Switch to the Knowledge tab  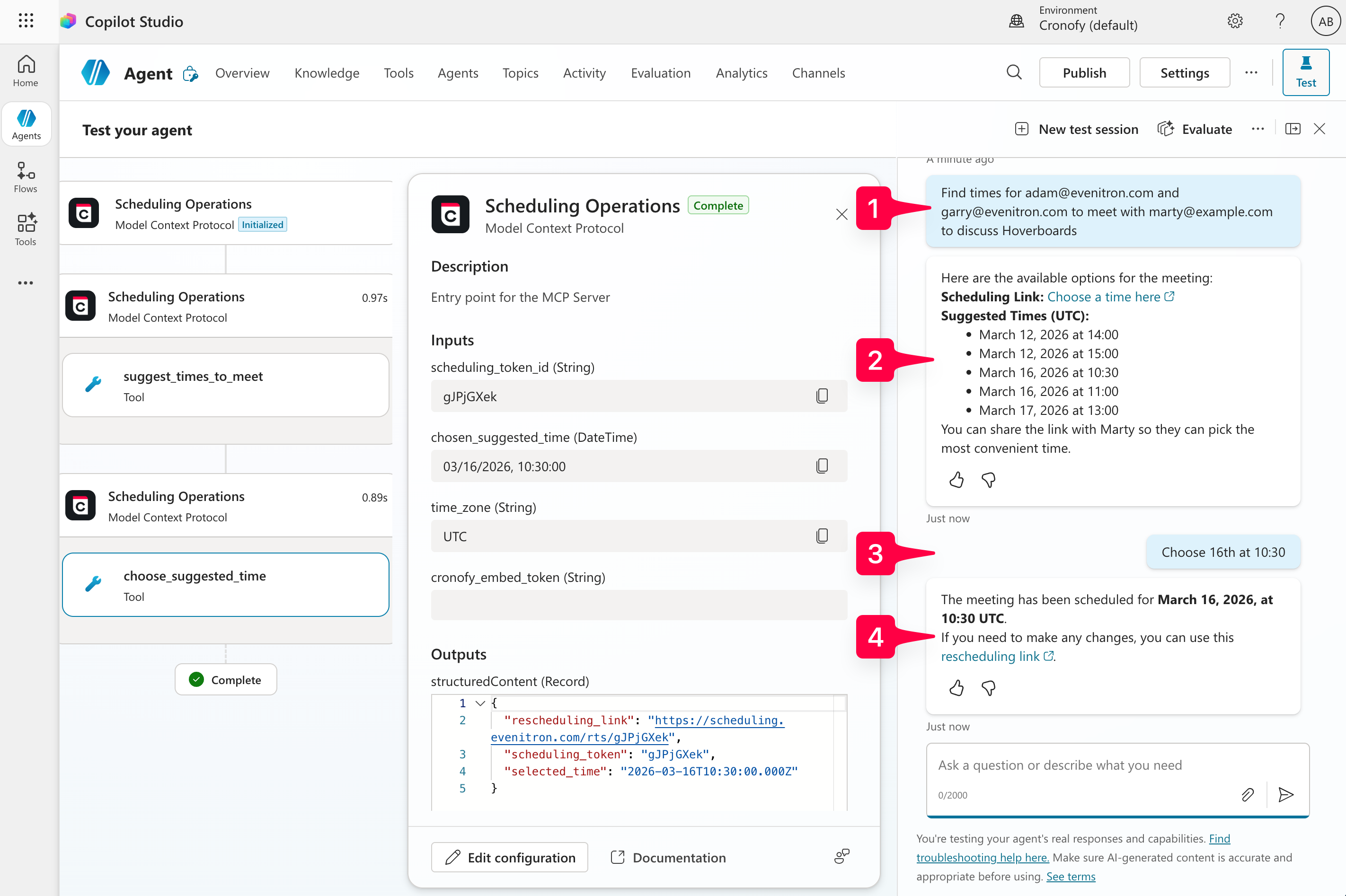(x=327, y=73)
